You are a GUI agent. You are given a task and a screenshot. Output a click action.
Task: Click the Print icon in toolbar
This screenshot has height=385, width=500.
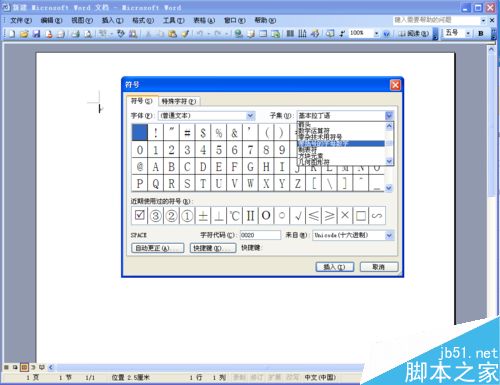pyautogui.click(x=76, y=33)
